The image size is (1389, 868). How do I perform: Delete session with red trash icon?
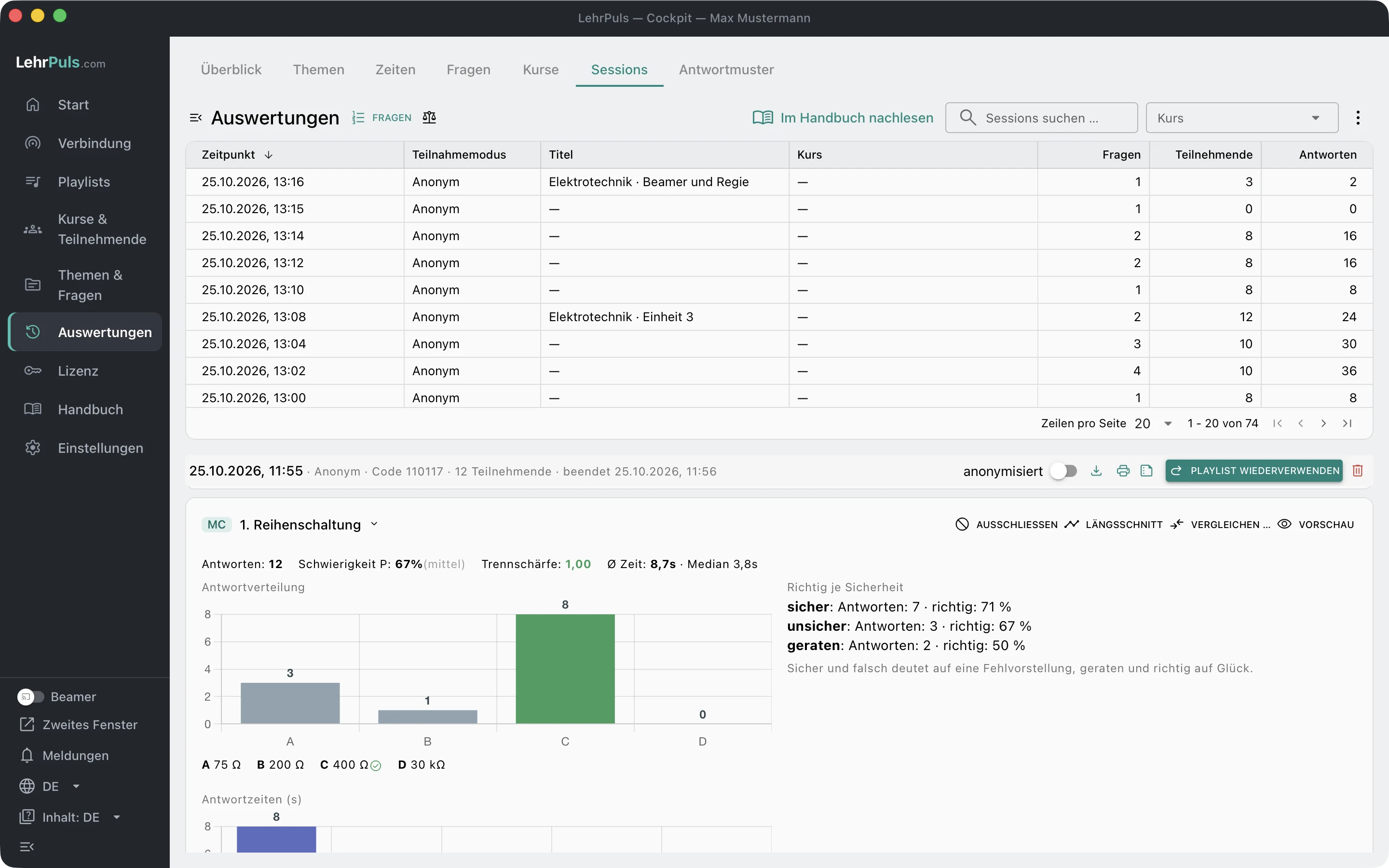point(1358,471)
